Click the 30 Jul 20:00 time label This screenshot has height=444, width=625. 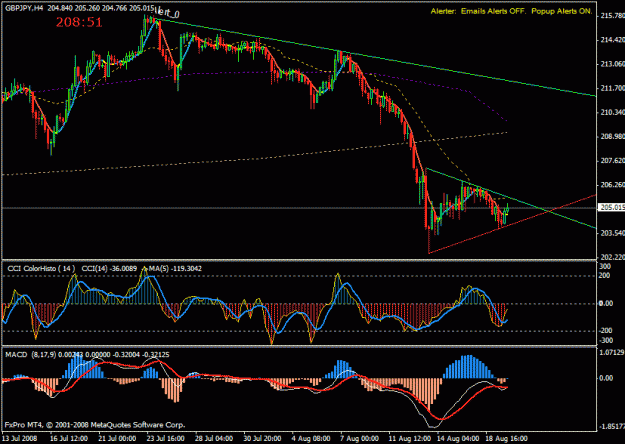point(262,438)
